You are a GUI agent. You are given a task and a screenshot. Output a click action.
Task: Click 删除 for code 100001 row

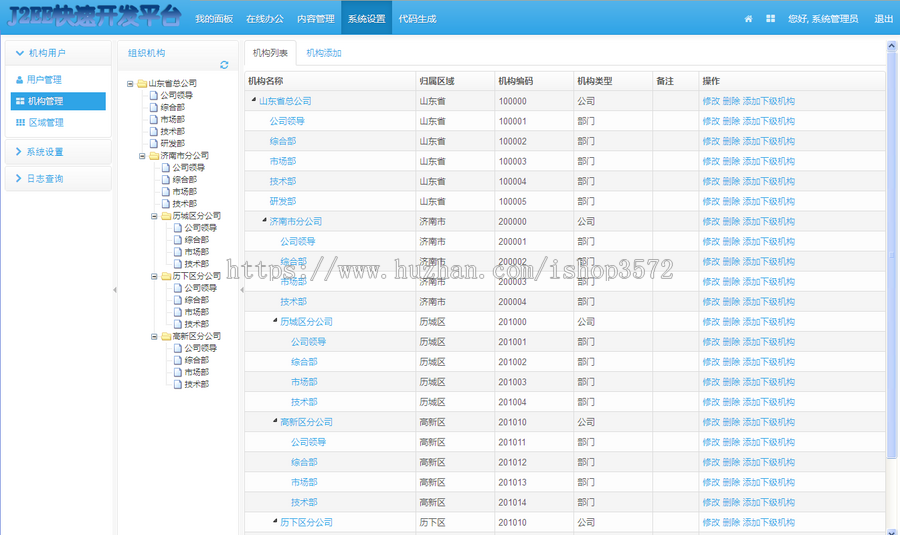tap(731, 121)
